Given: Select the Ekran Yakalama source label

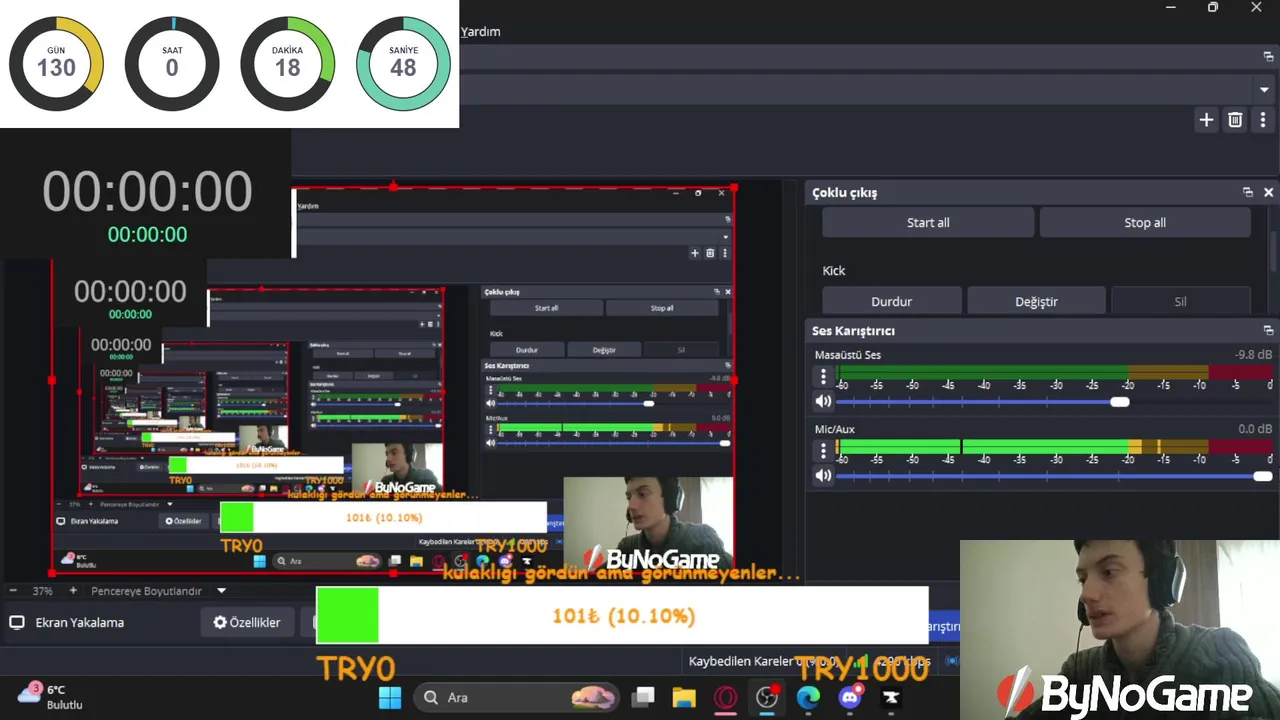Looking at the screenshot, I should [x=80, y=622].
